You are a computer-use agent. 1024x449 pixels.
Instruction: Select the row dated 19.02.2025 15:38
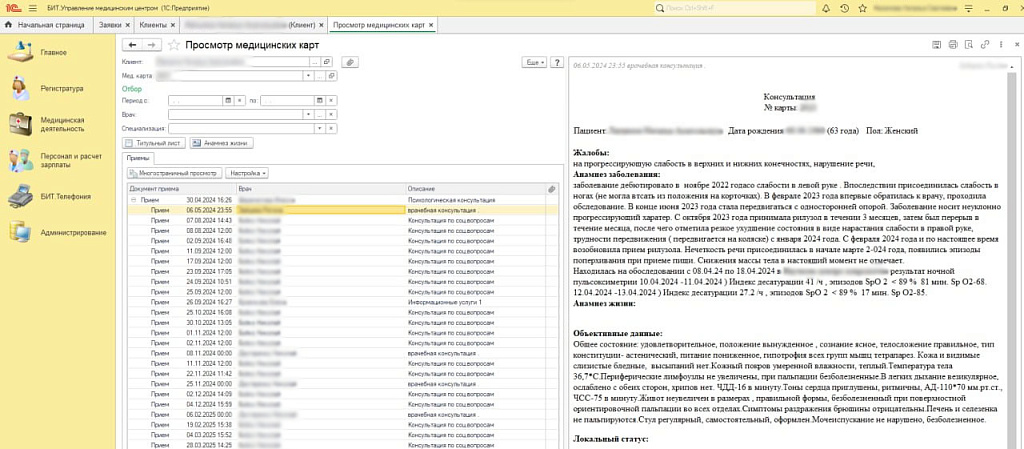click(342, 424)
